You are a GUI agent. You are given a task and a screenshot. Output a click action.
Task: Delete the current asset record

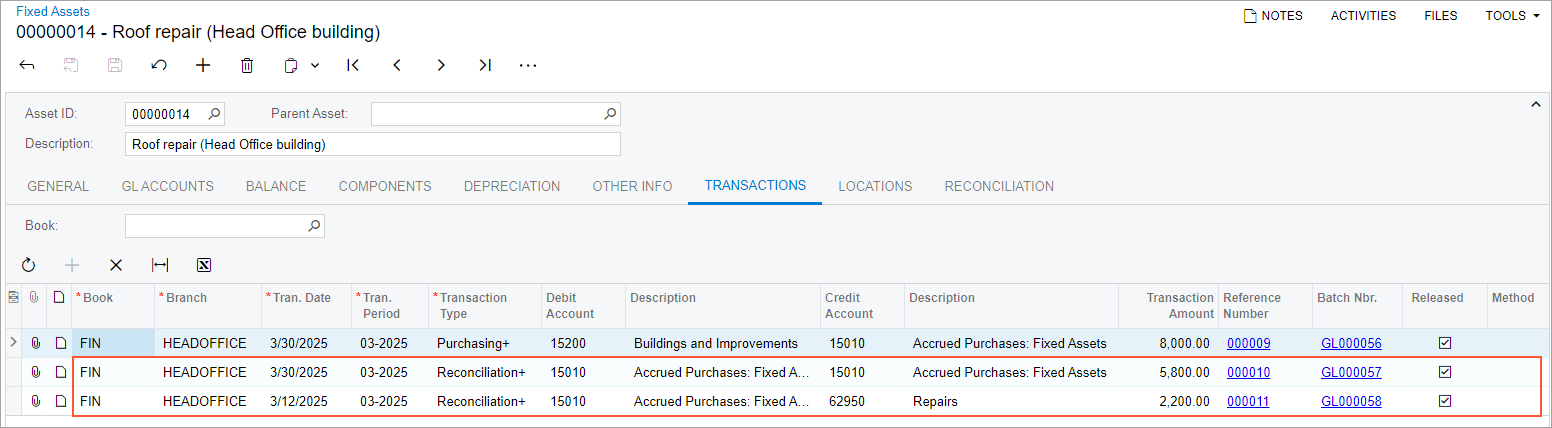(247, 65)
